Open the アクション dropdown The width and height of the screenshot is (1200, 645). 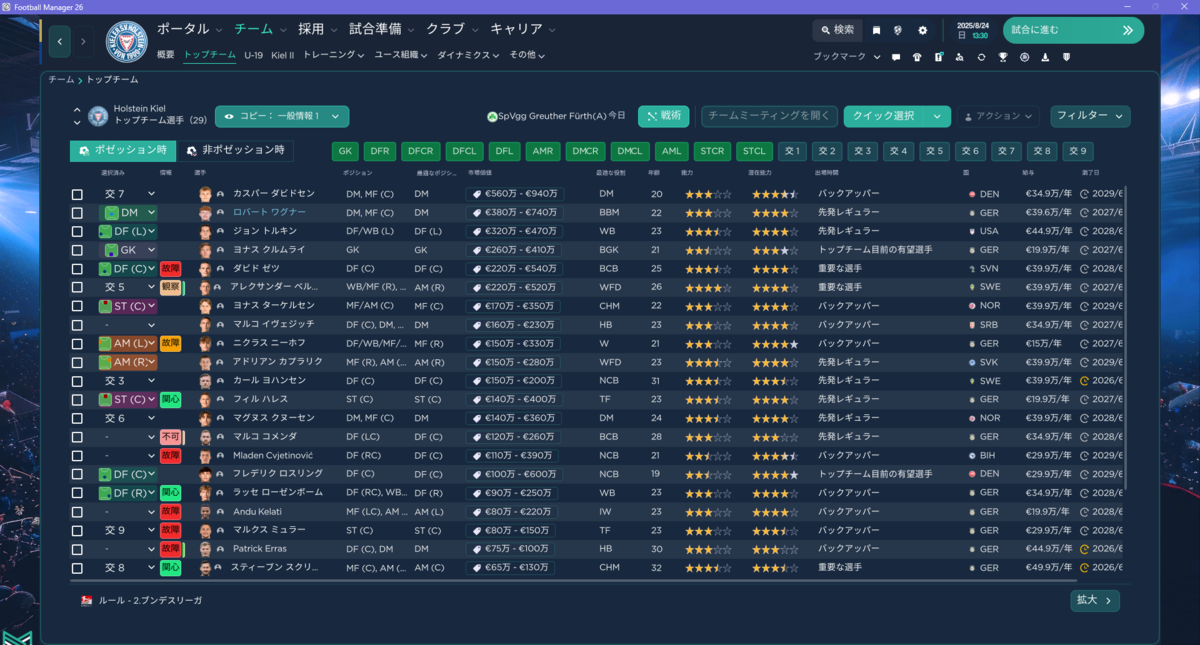[x=998, y=116]
